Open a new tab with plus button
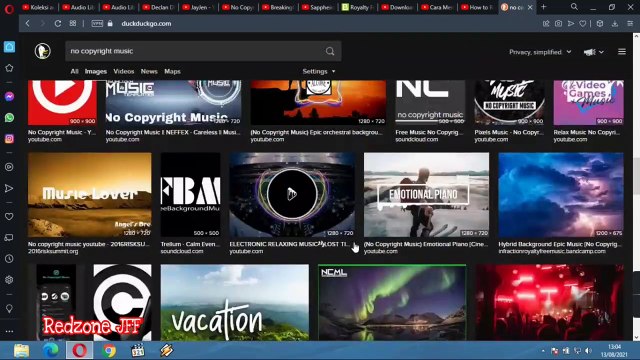 (543, 7)
